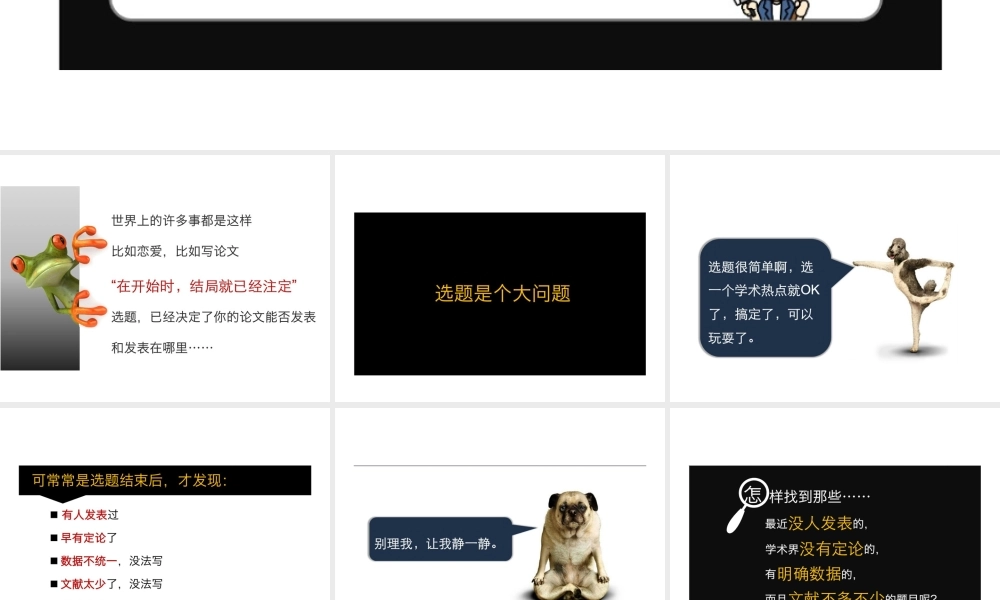1000x600 pixels.
Task: Click the red quote 在开始时，结局就已经注定
Action: click(x=204, y=286)
